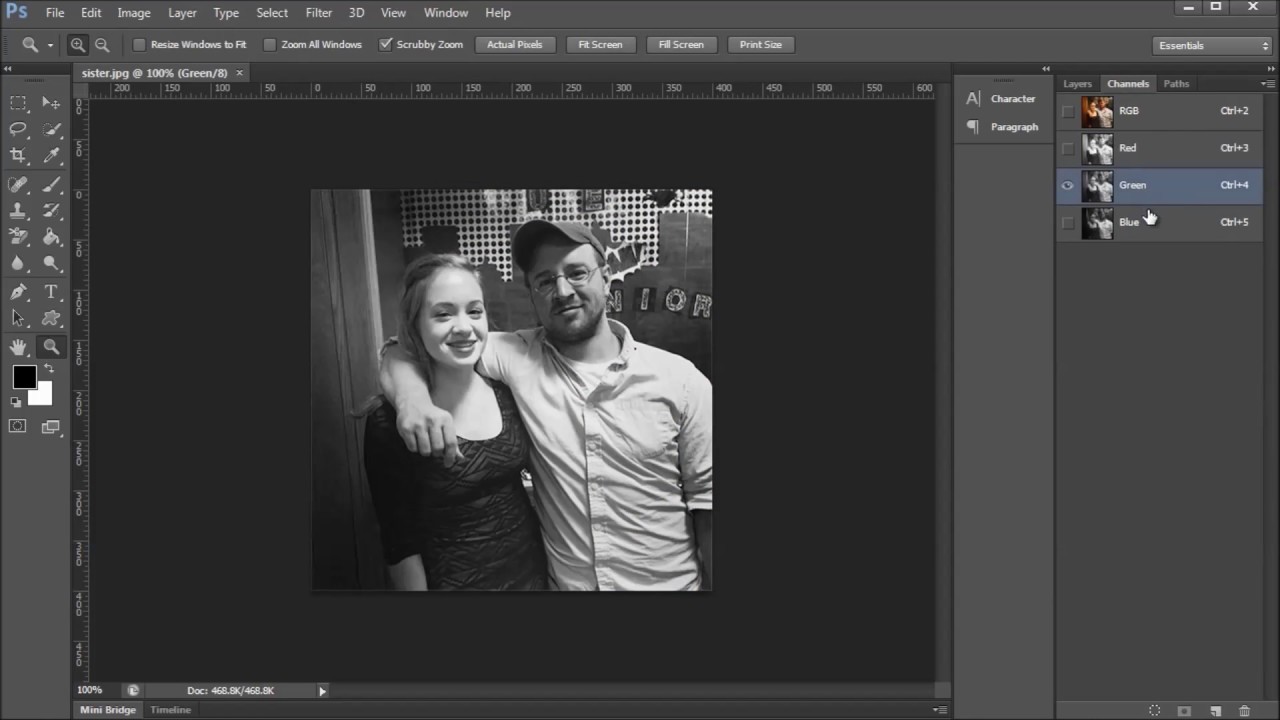Select the Horizontal Type tool
1280x720 pixels.
pyautogui.click(x=51, y=292)
